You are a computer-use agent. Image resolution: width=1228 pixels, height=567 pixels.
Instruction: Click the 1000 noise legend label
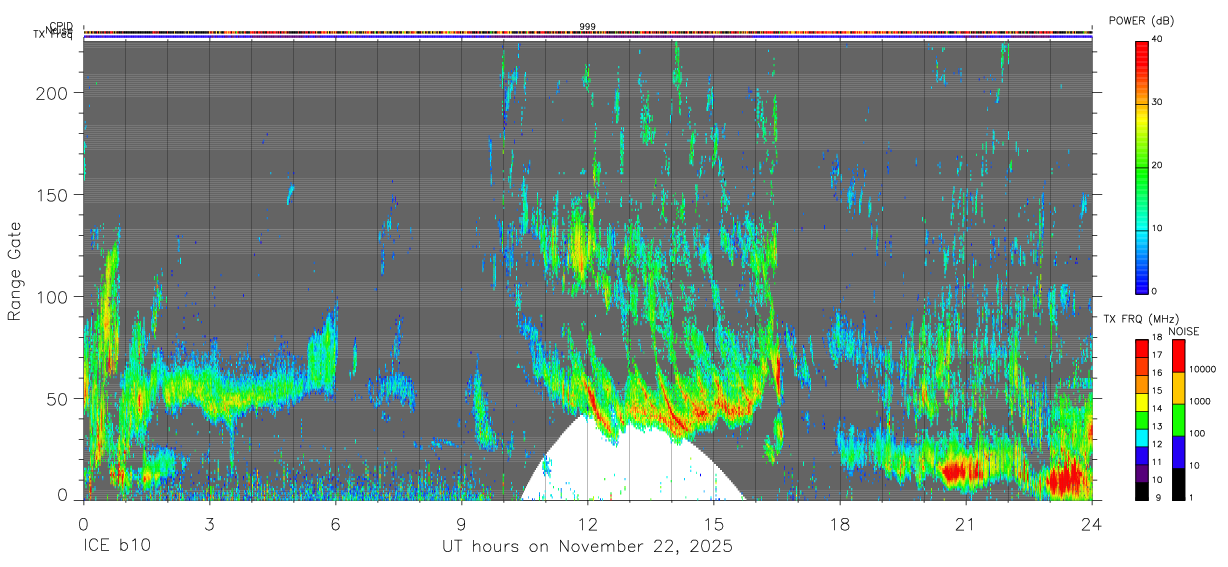click(x=1201, y=402)
